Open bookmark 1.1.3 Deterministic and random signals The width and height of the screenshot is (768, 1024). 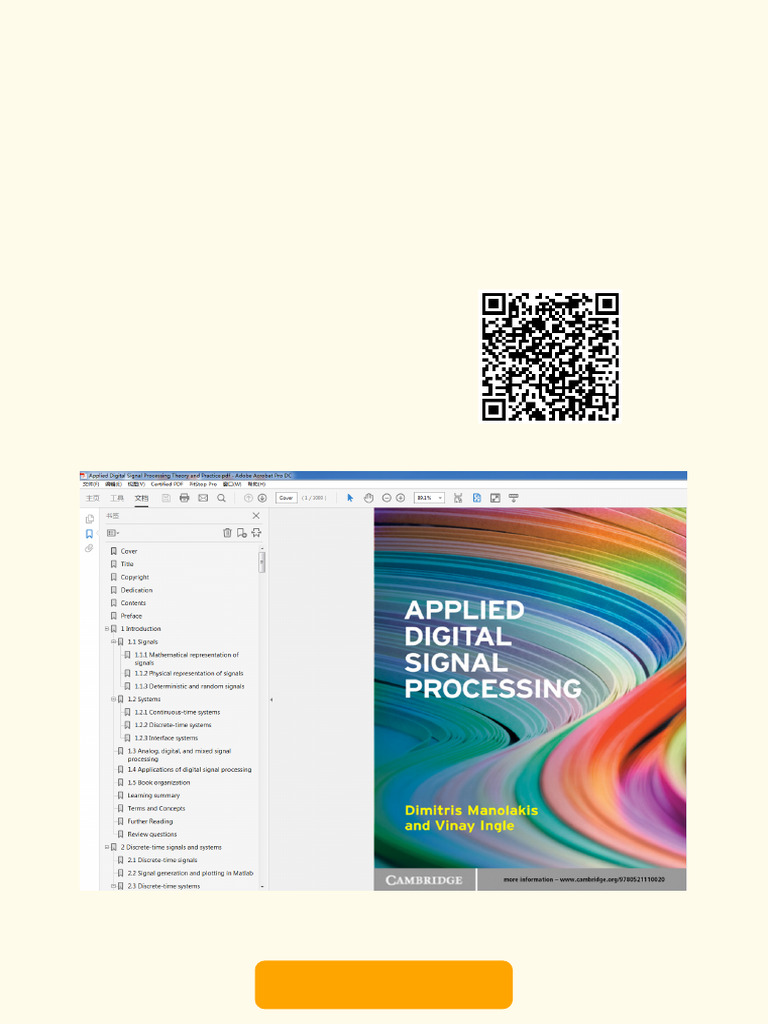(189, 686)
